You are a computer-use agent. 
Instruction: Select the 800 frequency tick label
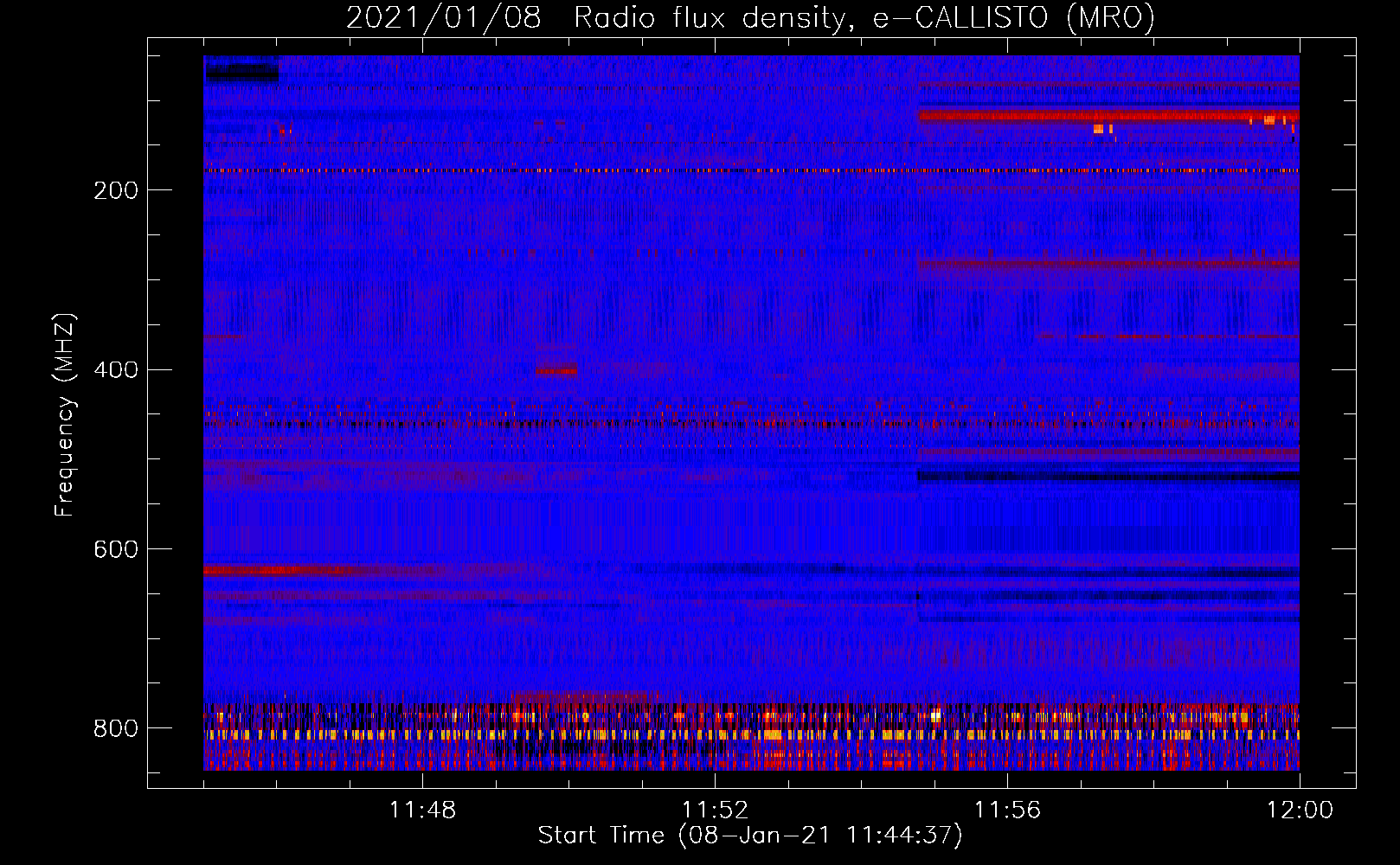point(116,729)
